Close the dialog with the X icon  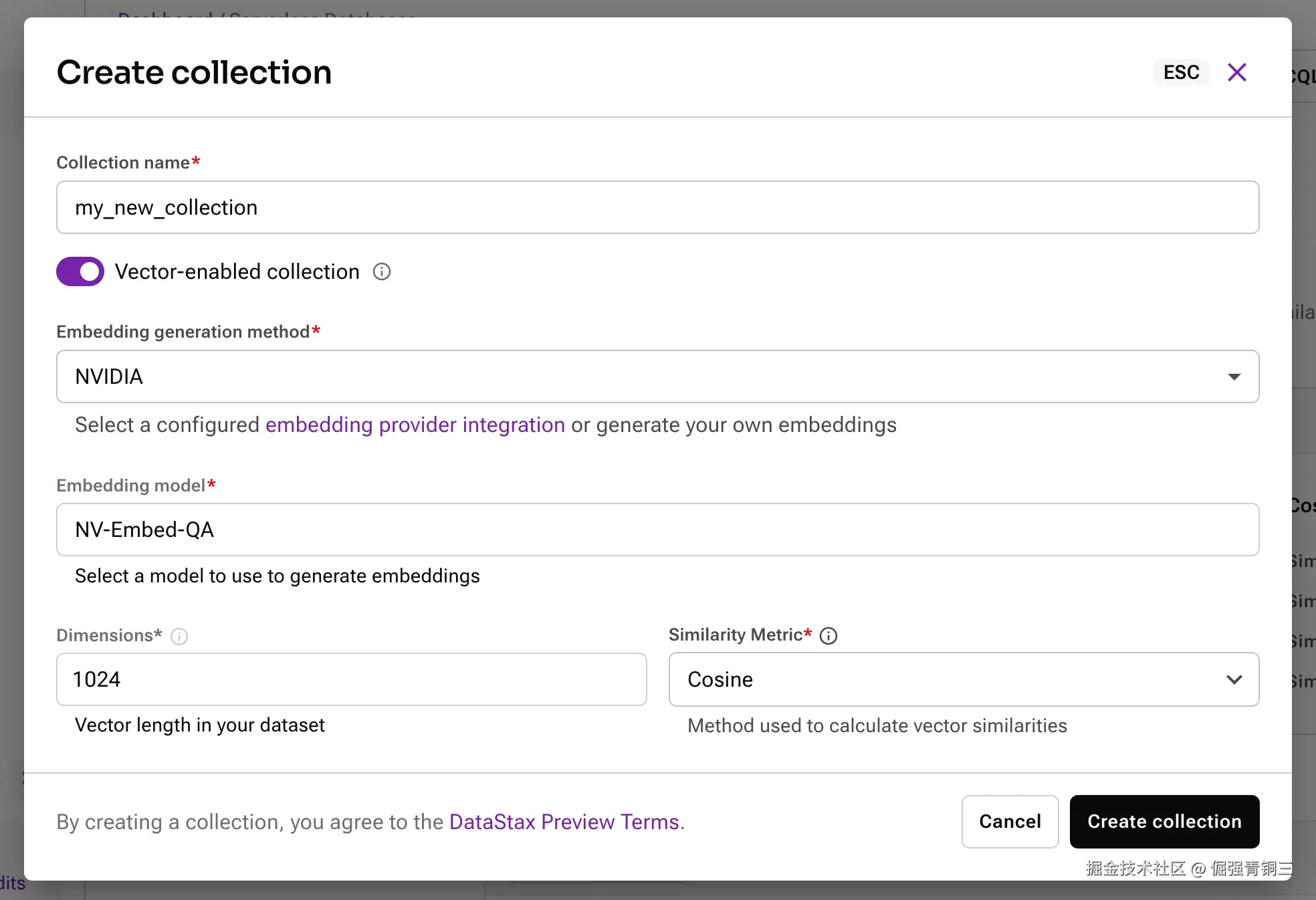tap(1237, 72)
